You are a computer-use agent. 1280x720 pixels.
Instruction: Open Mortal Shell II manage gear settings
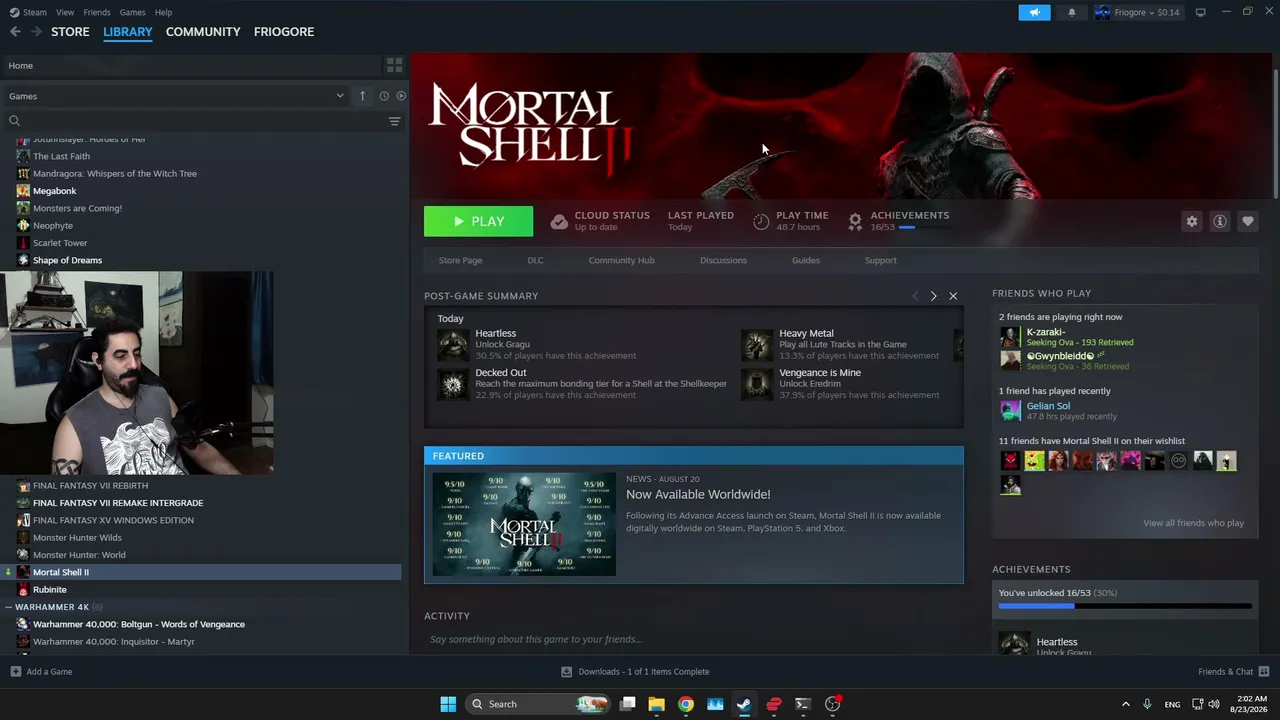1192,221
